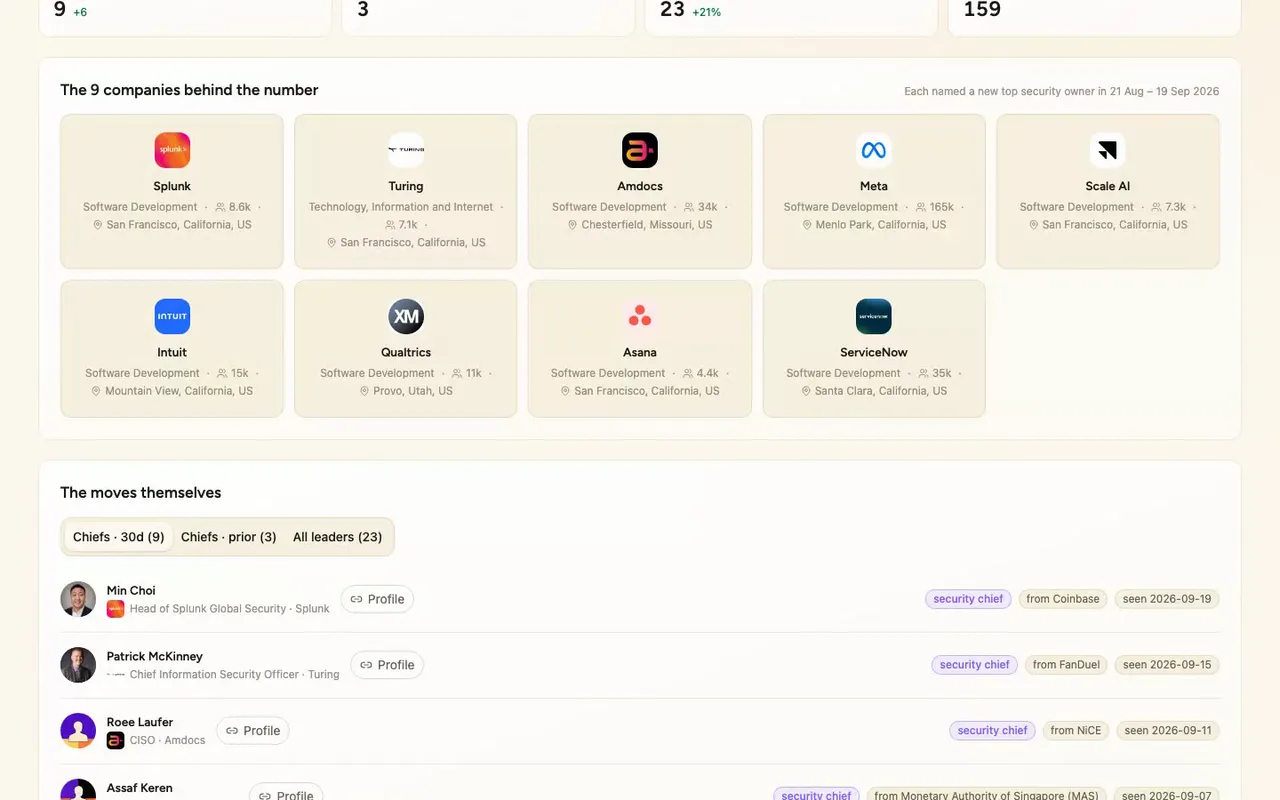Click the 'seen 2026-09-15' tag

1167,665
